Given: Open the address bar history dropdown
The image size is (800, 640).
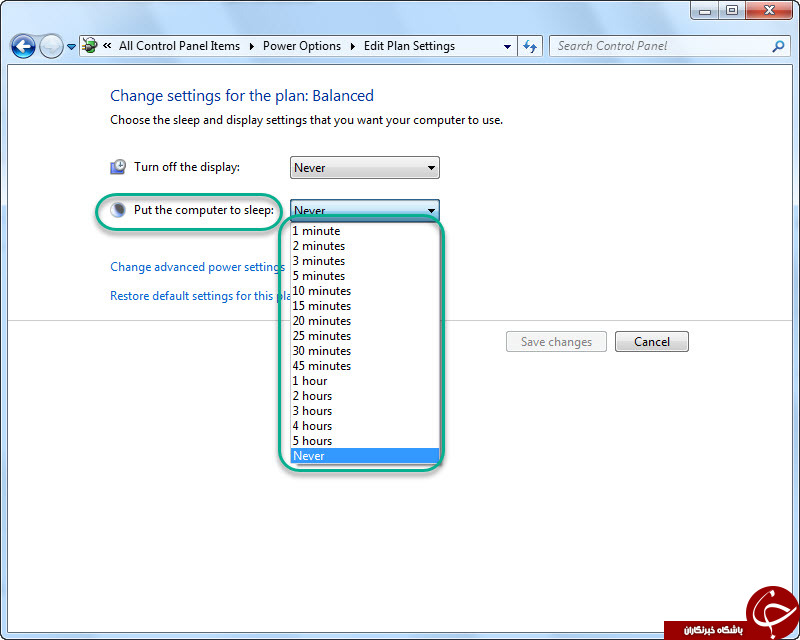Looking at the screenshot, I should (x=507, y=46).
